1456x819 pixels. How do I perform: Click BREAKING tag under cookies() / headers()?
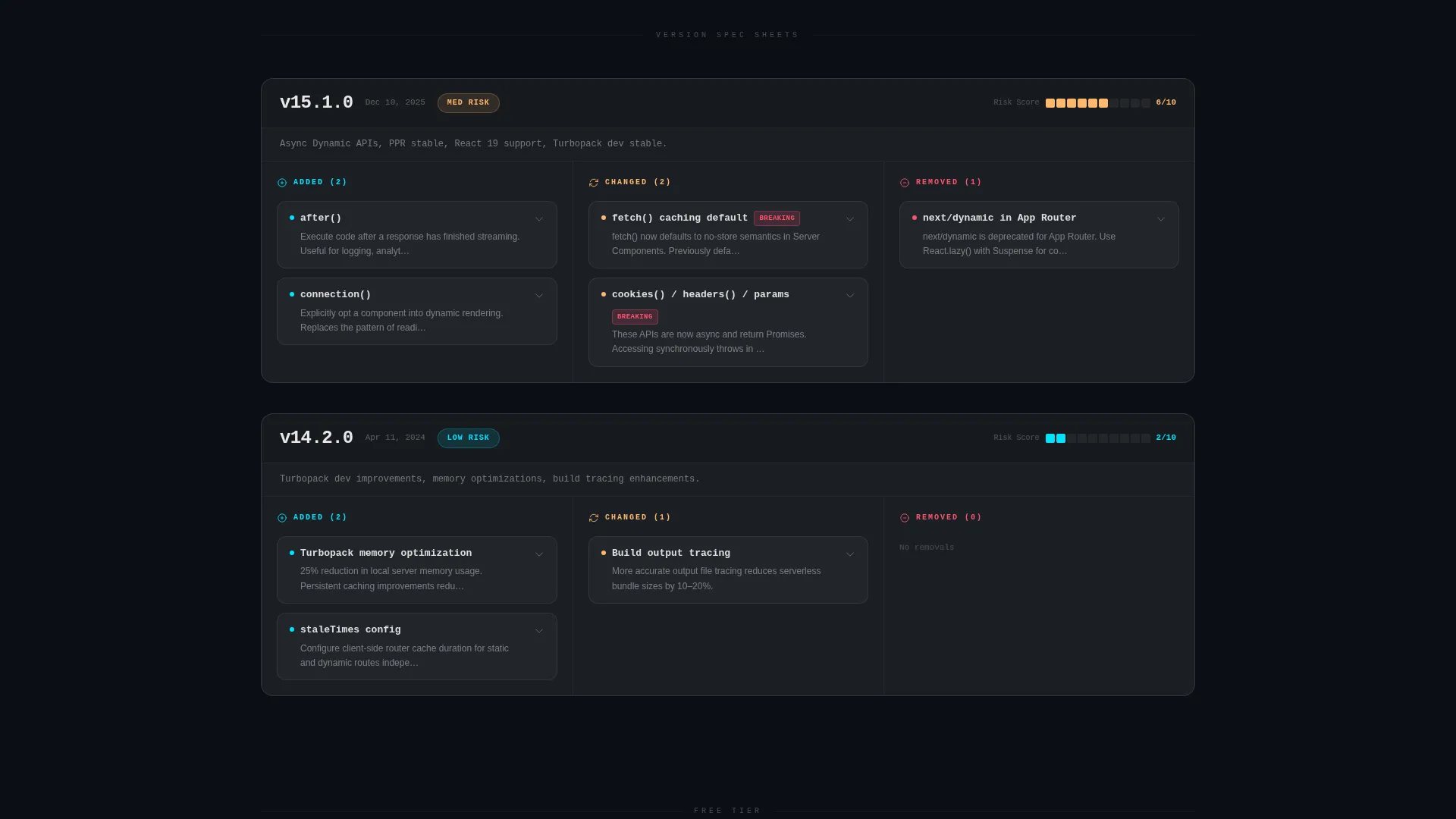point(635,317)
